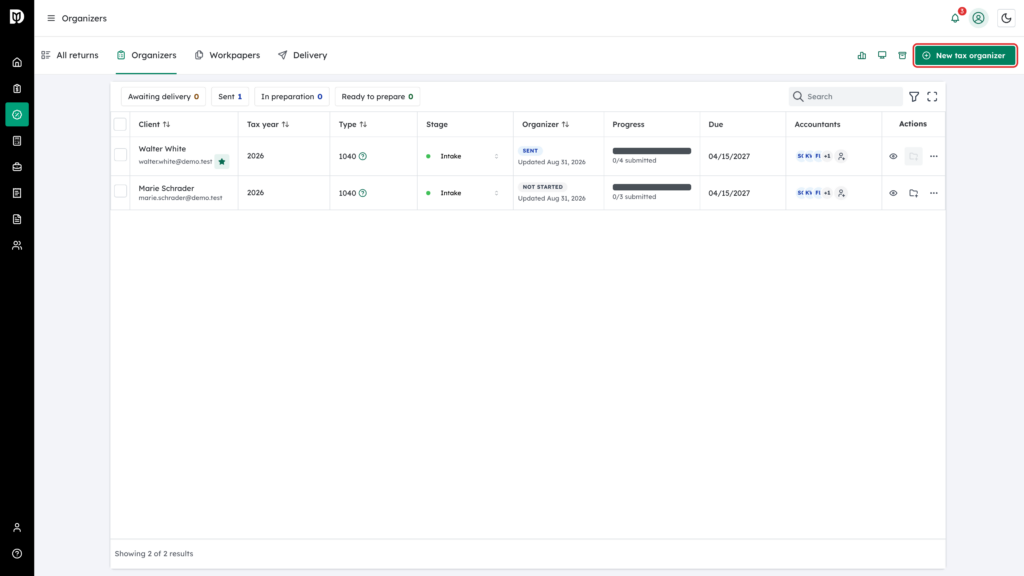
Task: Click accountant avatars in Marie Schrader row
Action: point(814,193)
